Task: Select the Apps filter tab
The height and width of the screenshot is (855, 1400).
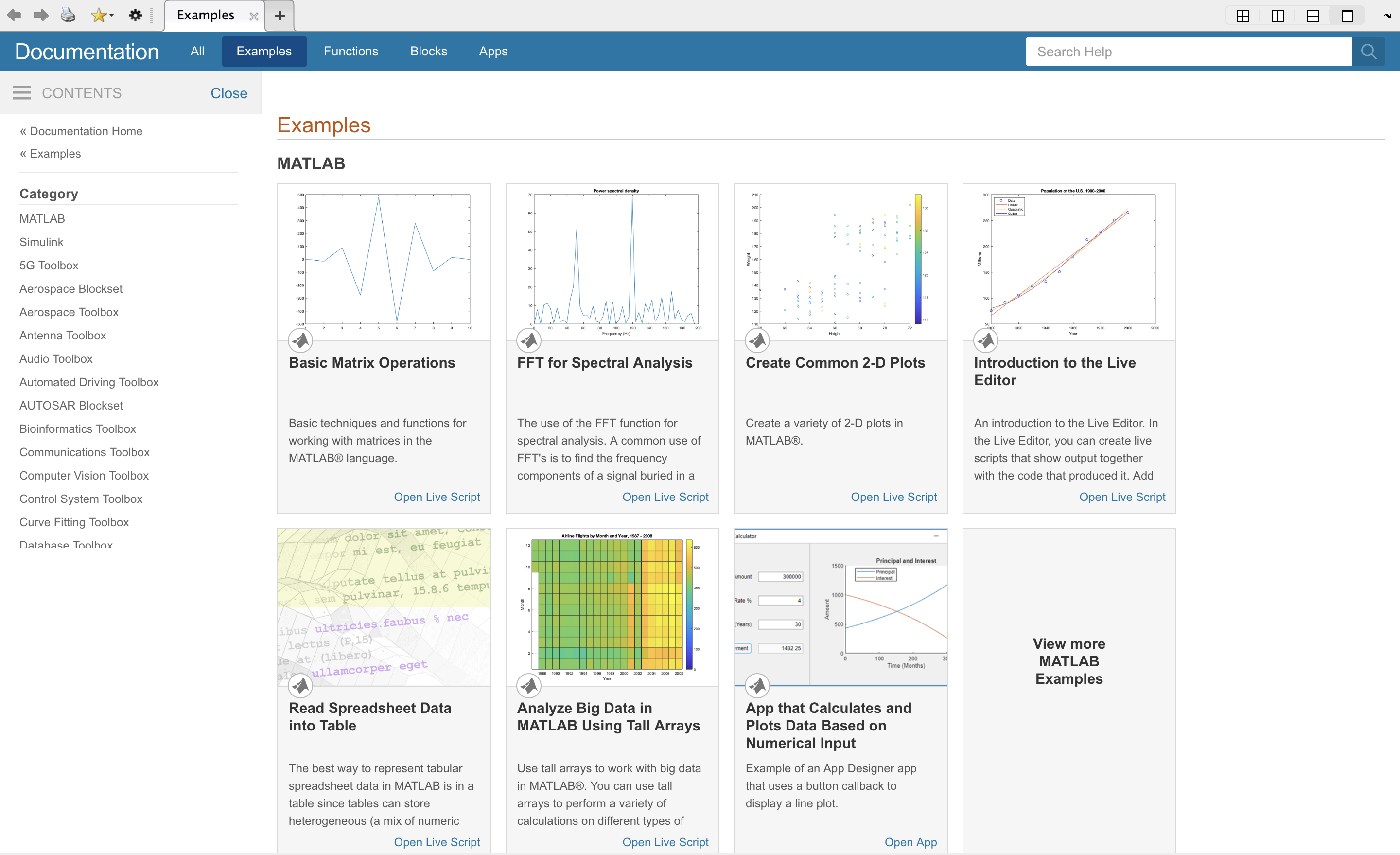Action: coord(493,51)
